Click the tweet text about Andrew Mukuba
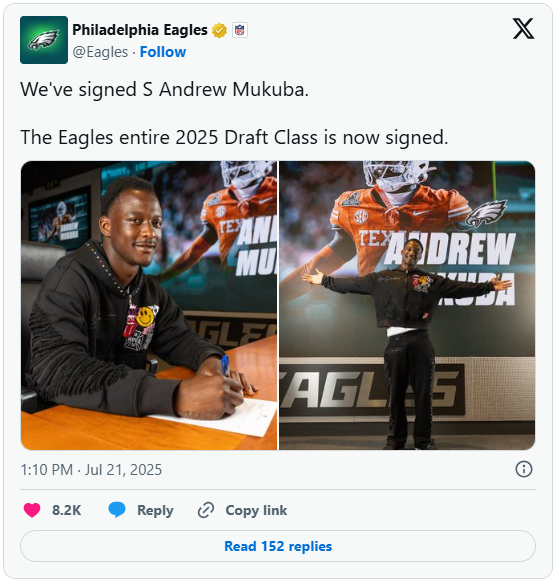The height and width of the screenshot is (581, 555). [164, 90]
